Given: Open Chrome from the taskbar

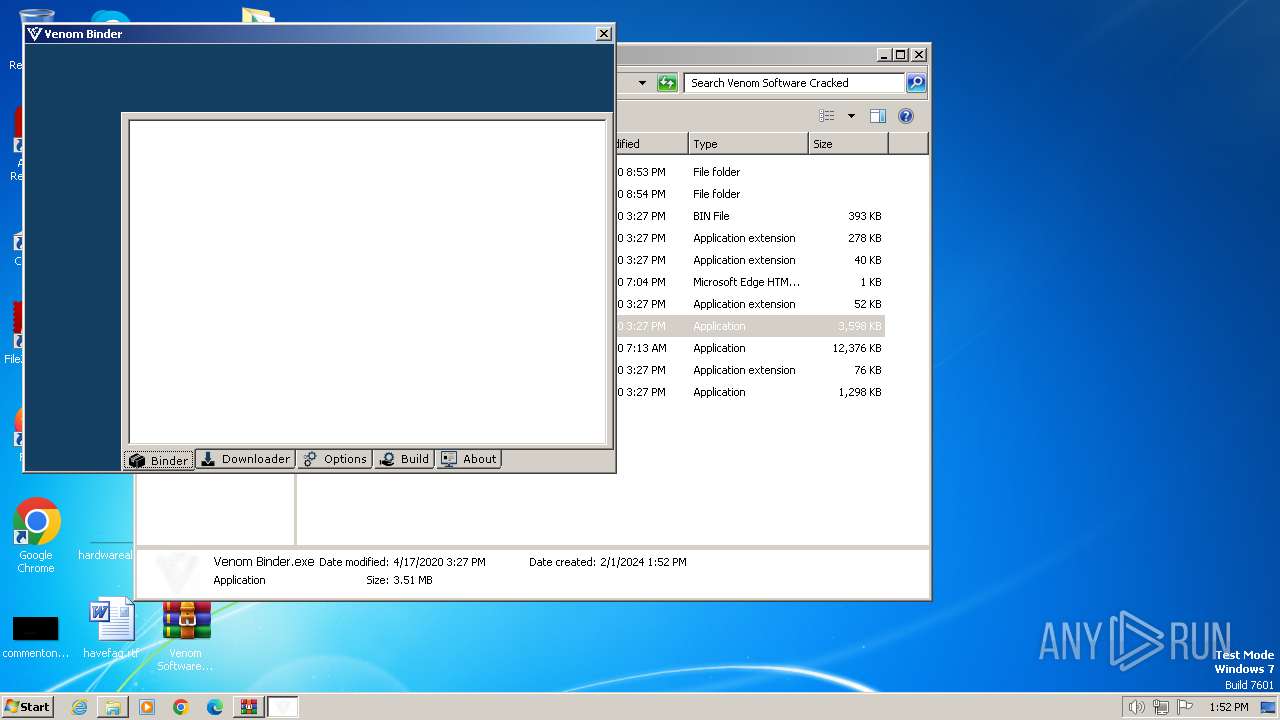Looking at the screenshot, I should (181, 707).
